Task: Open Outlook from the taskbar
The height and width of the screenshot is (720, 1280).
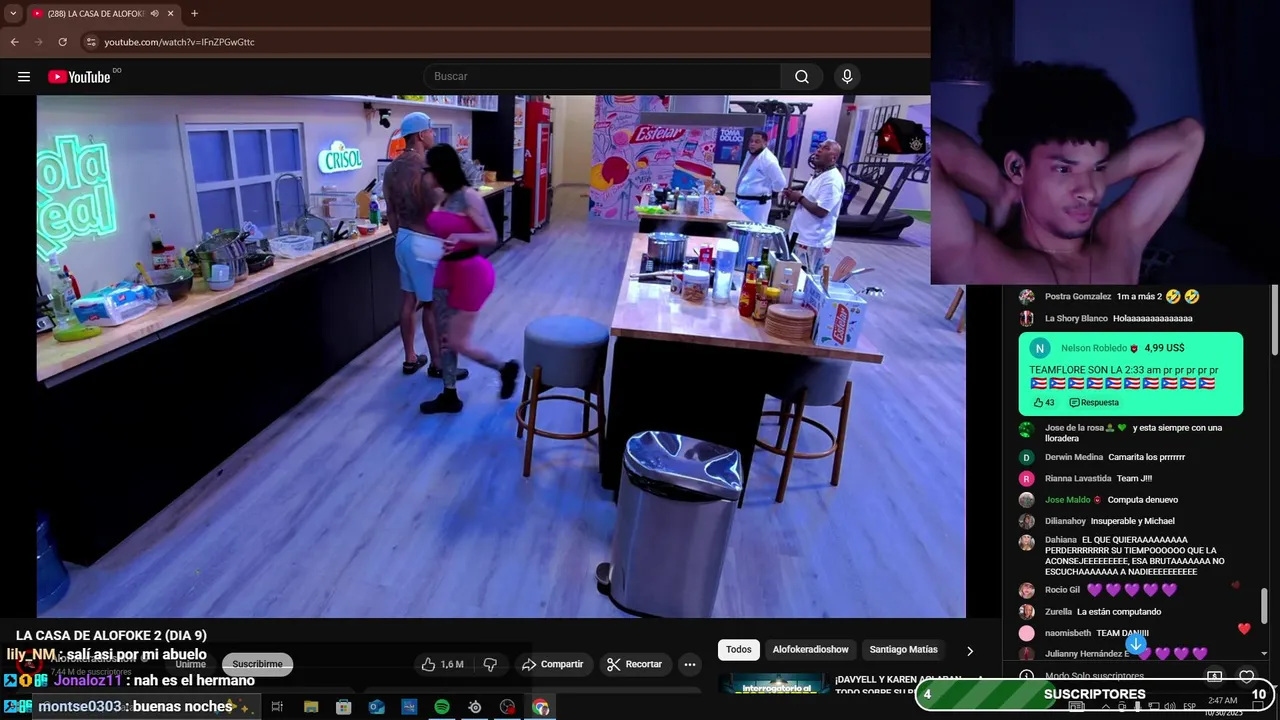Action: pos(376,707)
